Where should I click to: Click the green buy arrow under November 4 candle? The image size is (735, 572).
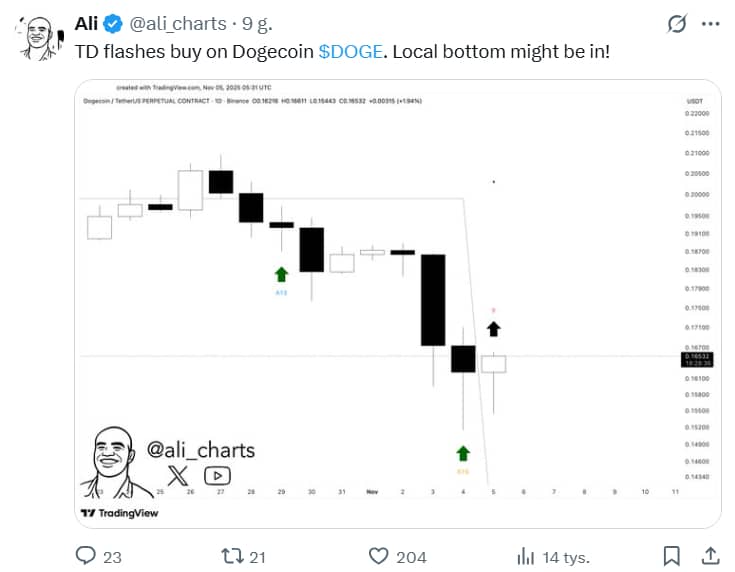point(462,453)
